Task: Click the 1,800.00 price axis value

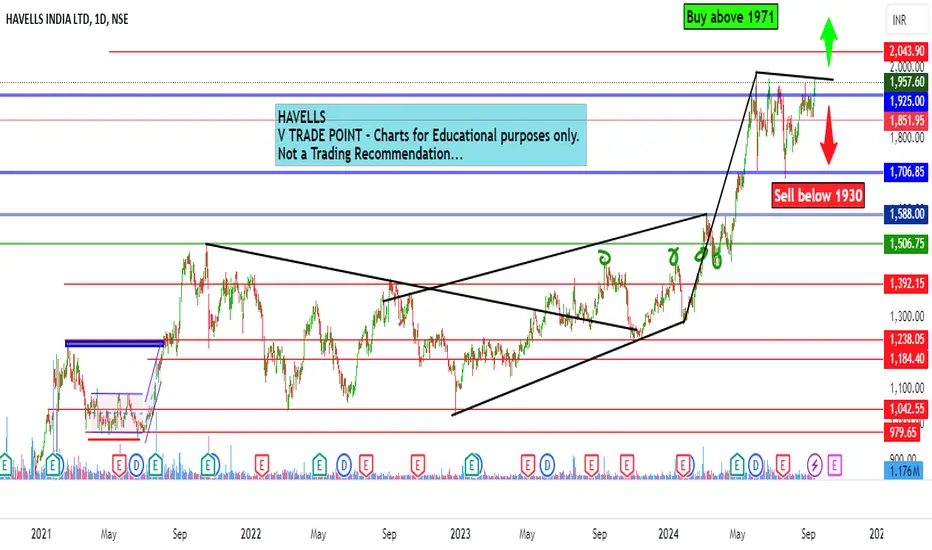Action: 906,138
